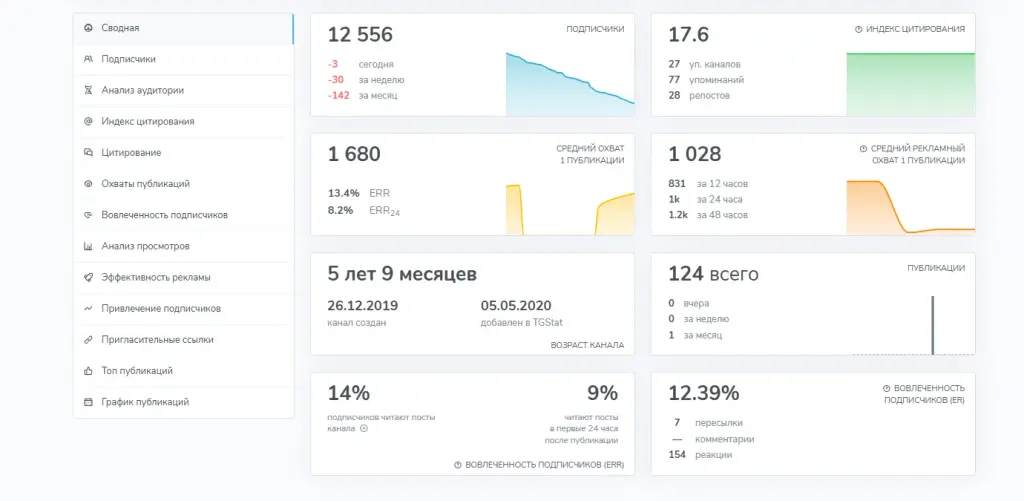
Task: Click the 9% first-24-hours value
Action: (602, 393)
